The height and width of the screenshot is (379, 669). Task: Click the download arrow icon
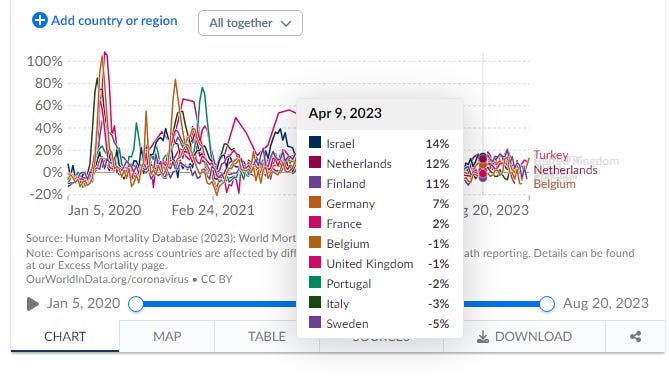point(483,337)
